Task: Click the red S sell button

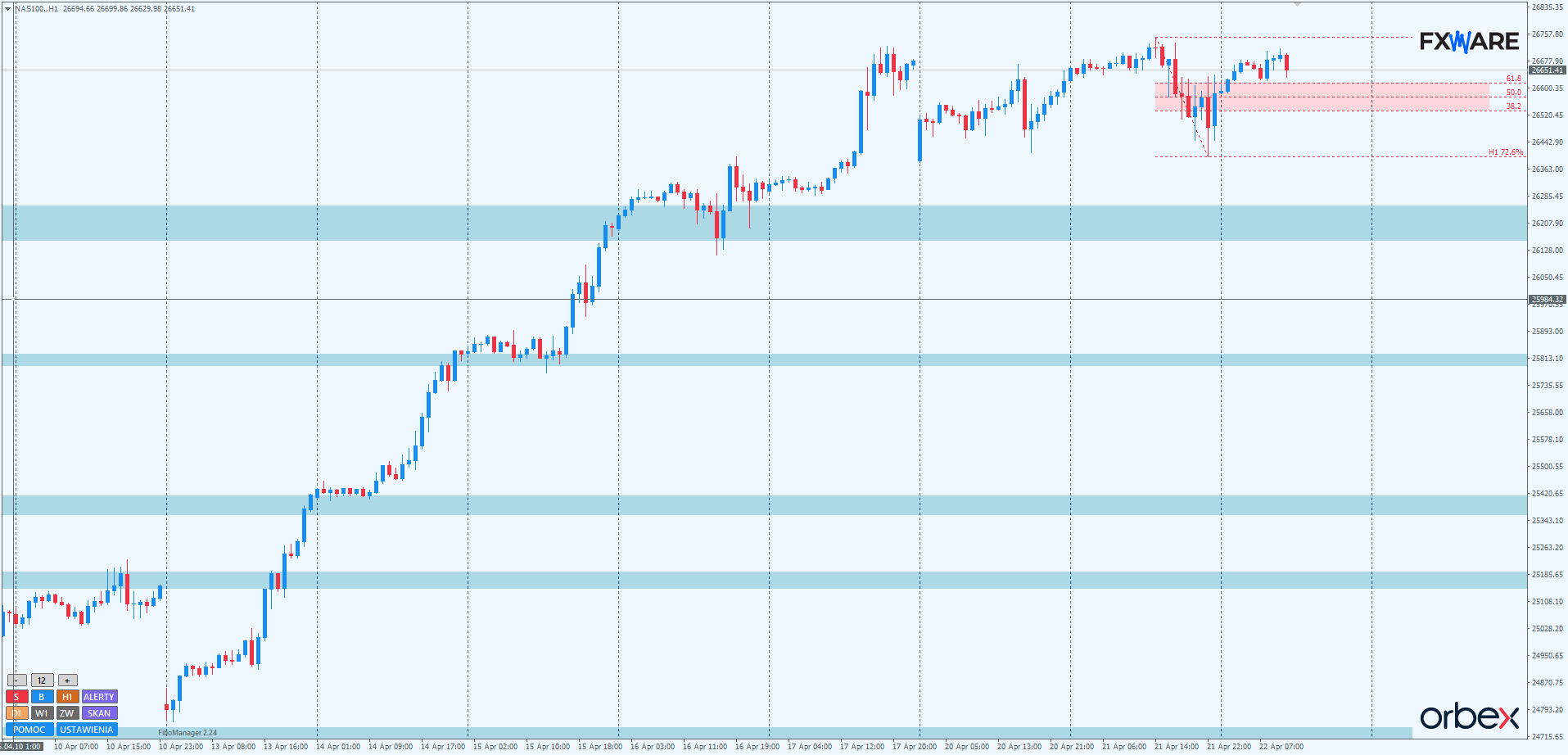Action: pos(16,697)
